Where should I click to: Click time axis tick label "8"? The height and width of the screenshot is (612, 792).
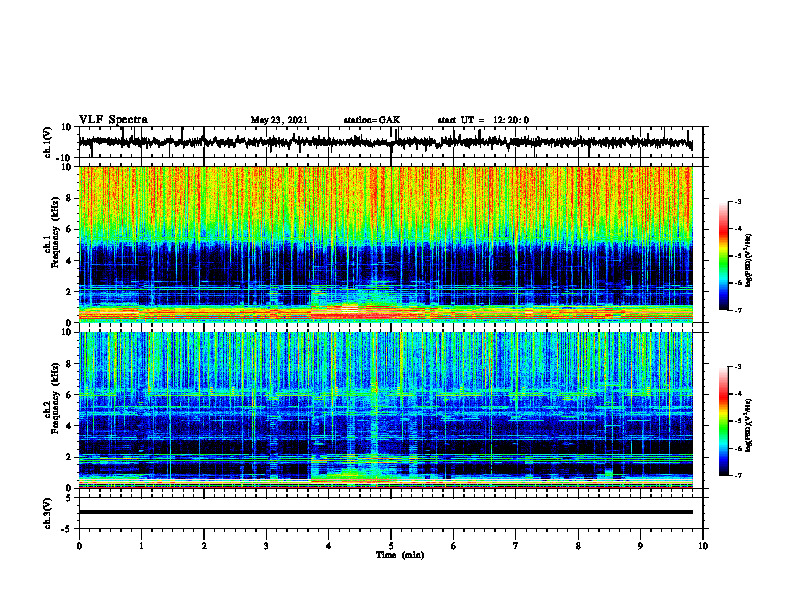pyautogui.click(x=578, y=546)
